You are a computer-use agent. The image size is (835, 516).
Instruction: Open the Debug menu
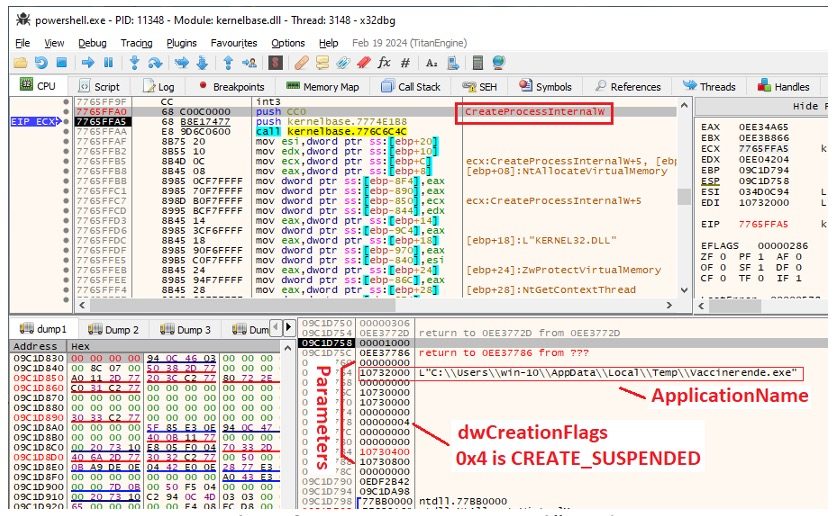click(x=92, y=43)
